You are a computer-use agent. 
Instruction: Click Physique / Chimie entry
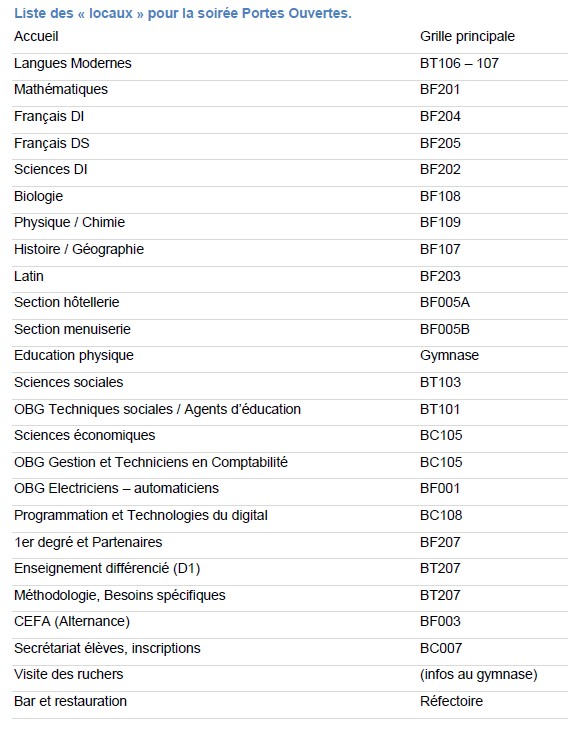69,223
